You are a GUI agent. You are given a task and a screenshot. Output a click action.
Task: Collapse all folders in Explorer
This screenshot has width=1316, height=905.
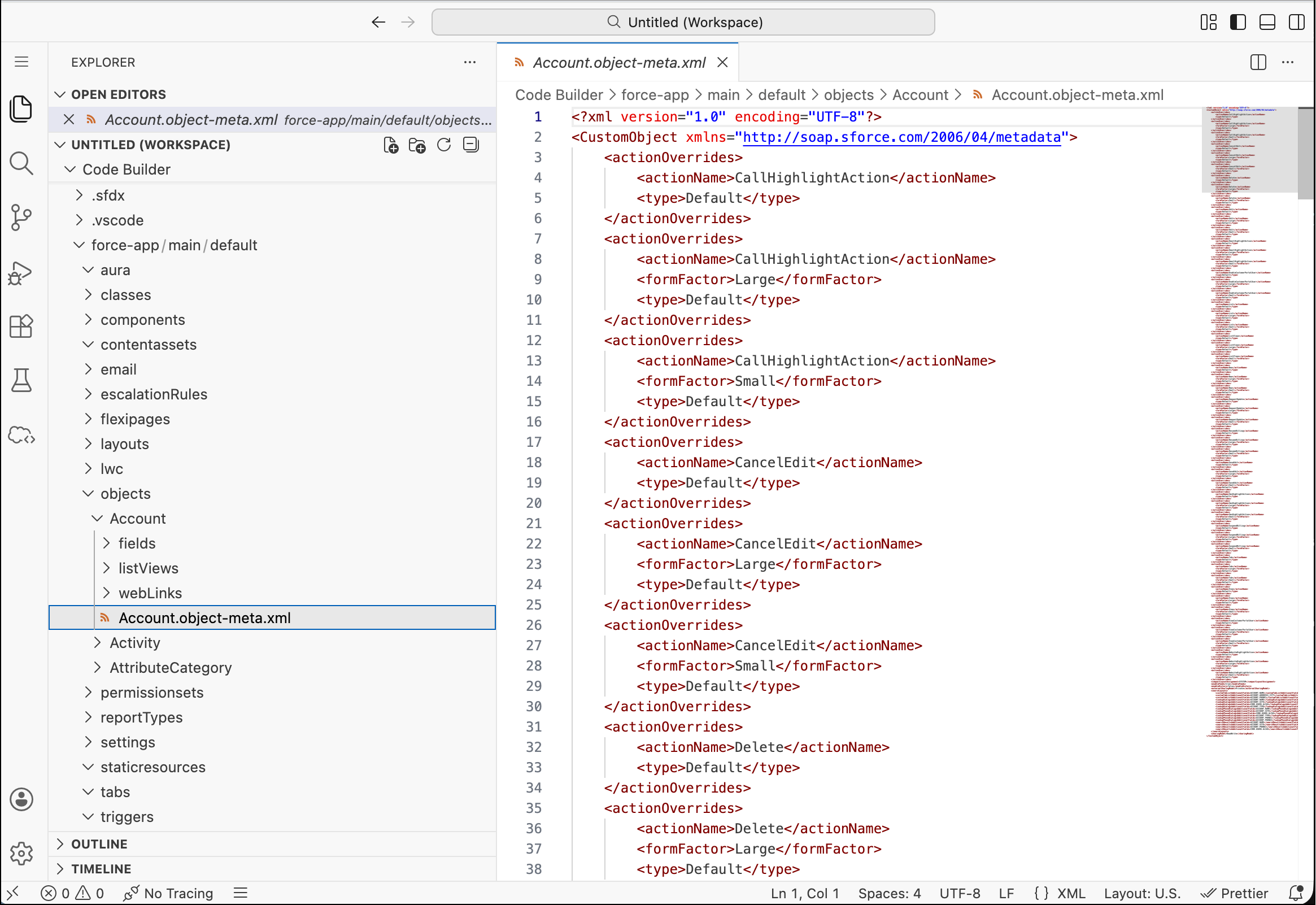[x=470, y=145]
